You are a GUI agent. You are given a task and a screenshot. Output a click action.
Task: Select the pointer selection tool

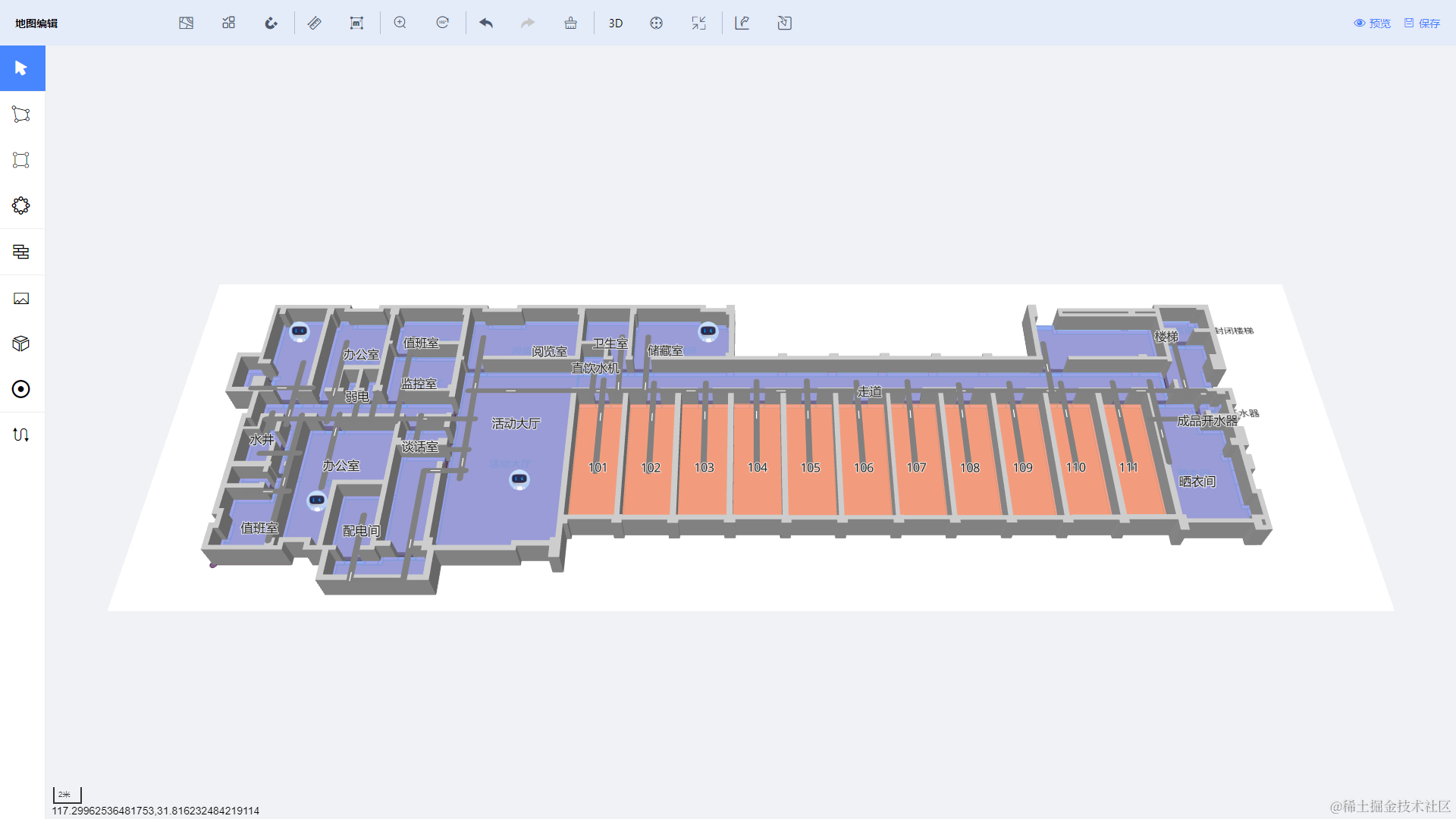(x=22, y=68)
